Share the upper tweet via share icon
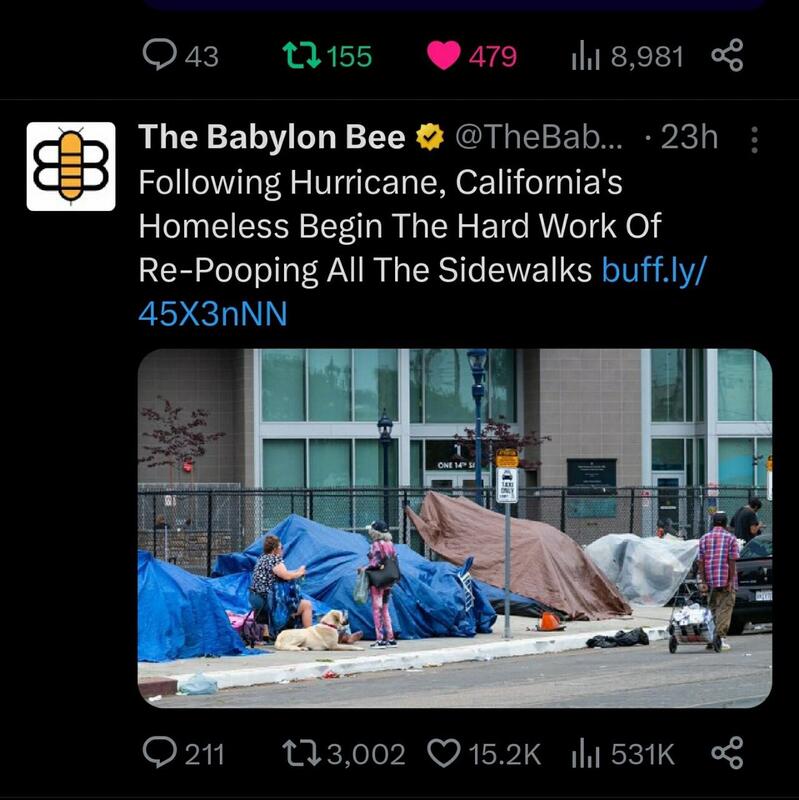 tap(727, 55)
